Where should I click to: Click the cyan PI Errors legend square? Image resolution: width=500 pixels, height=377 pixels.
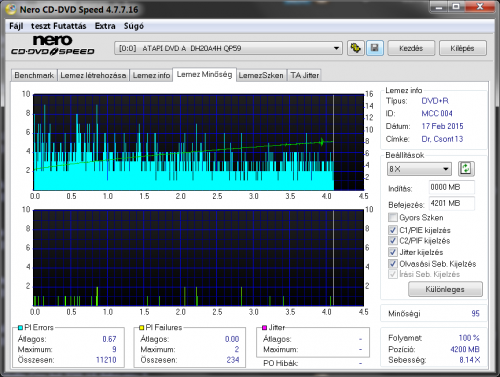[20, 328]
